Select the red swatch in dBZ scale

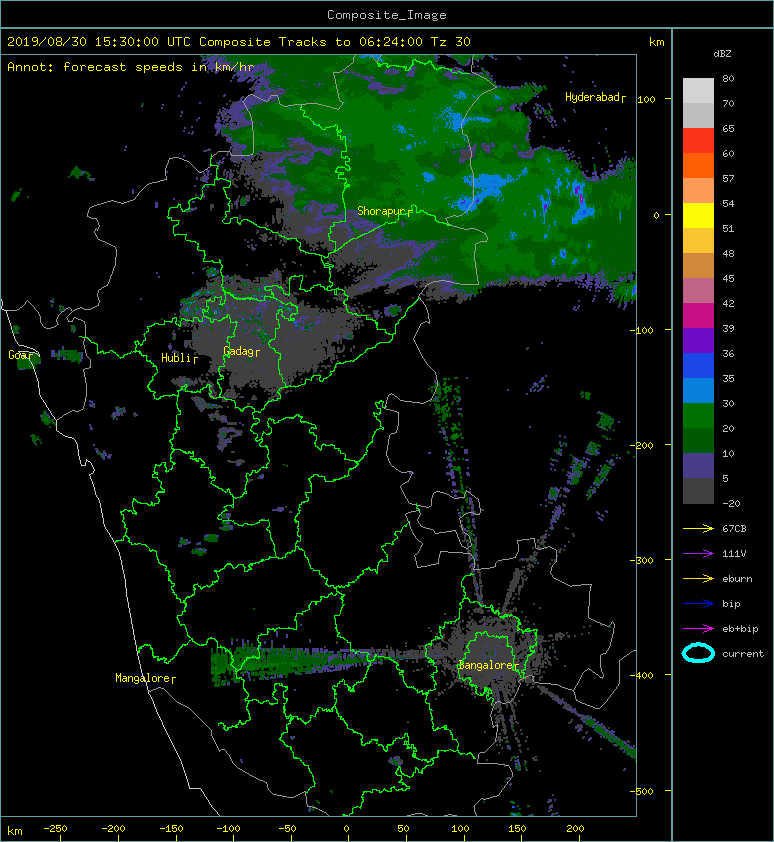(x=698, y=141)
